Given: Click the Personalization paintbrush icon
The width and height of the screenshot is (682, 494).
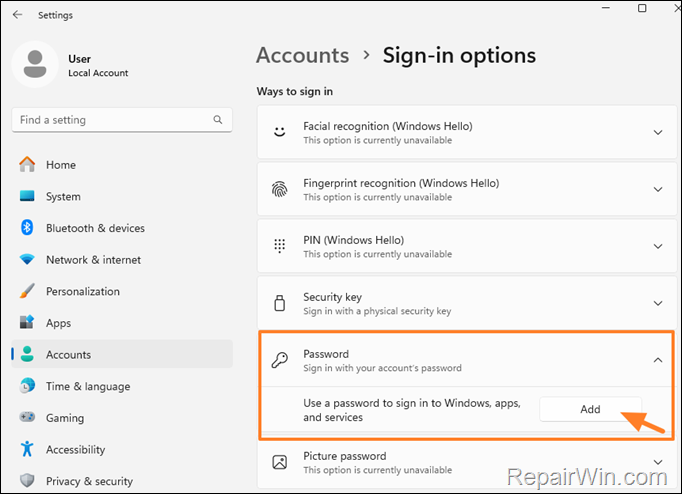Looking at the screenshot, I should pos(27,291).
